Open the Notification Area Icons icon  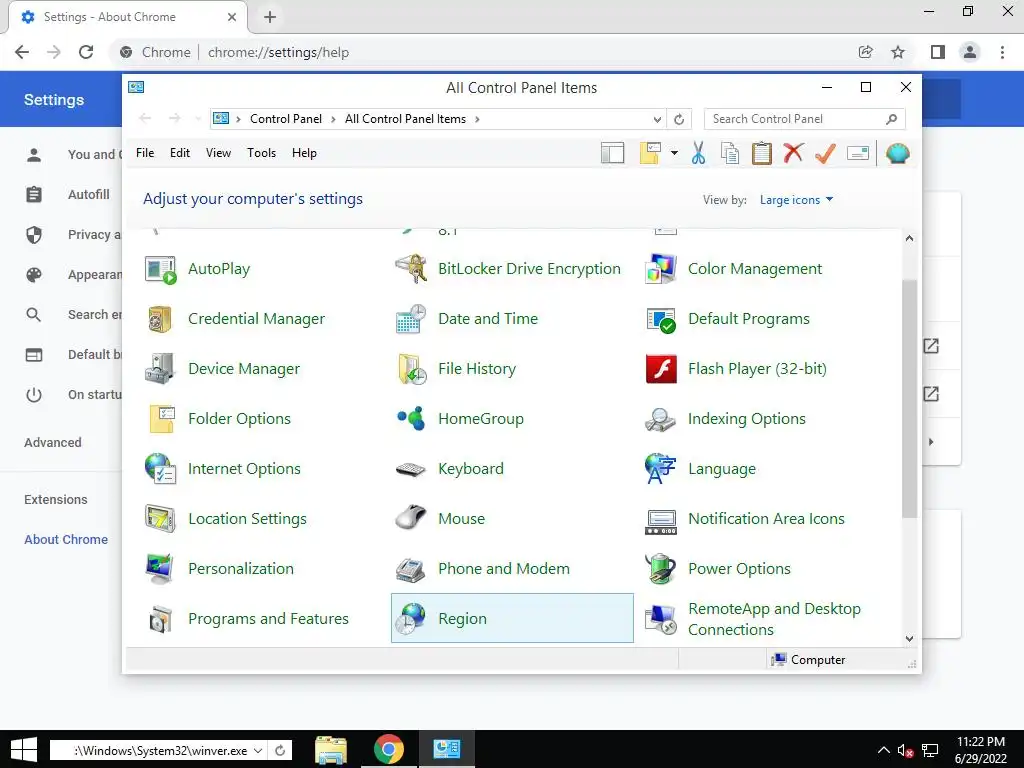660,521
